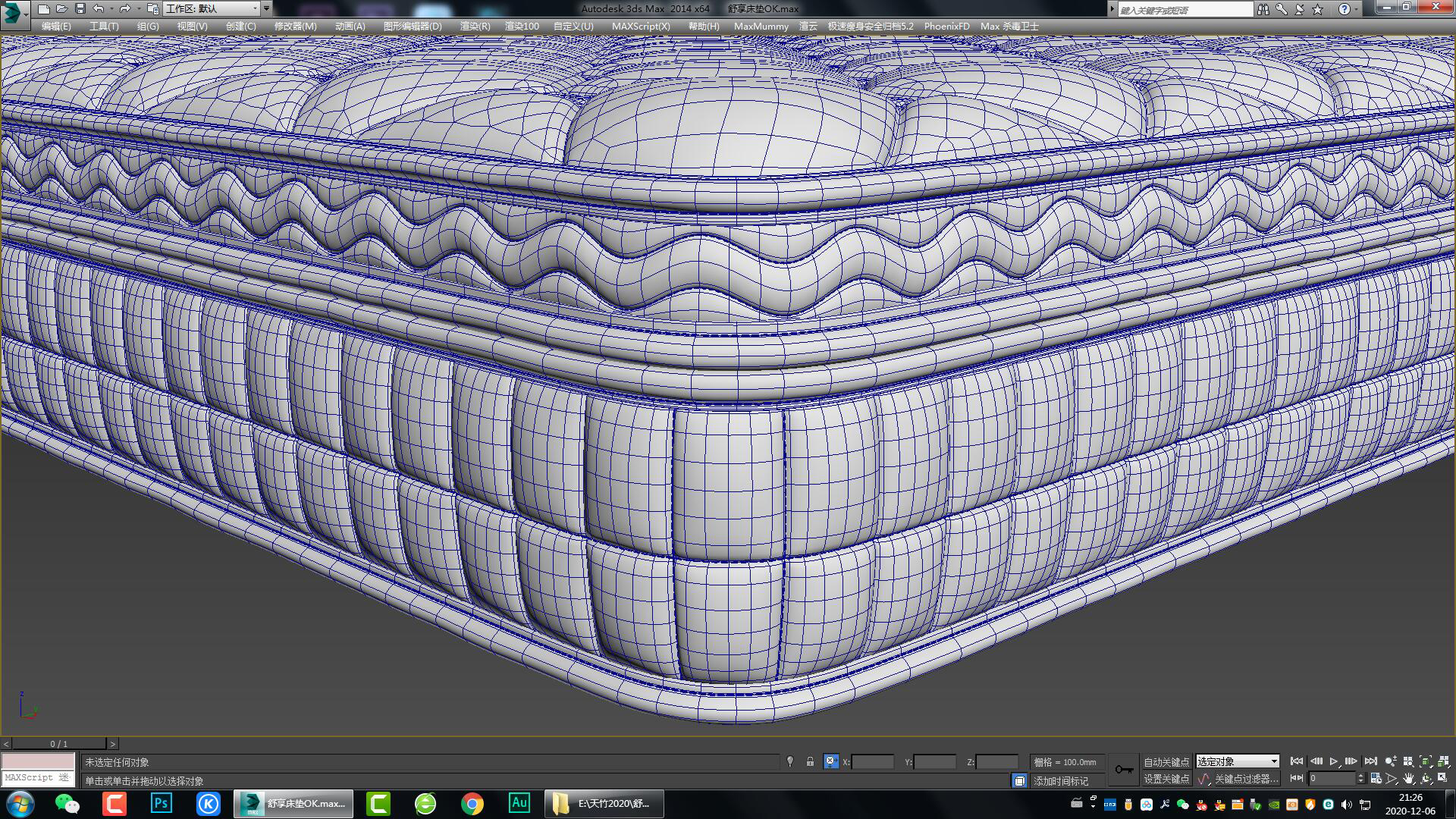Activate the Pan View hand icon

tap(1409, 779)
